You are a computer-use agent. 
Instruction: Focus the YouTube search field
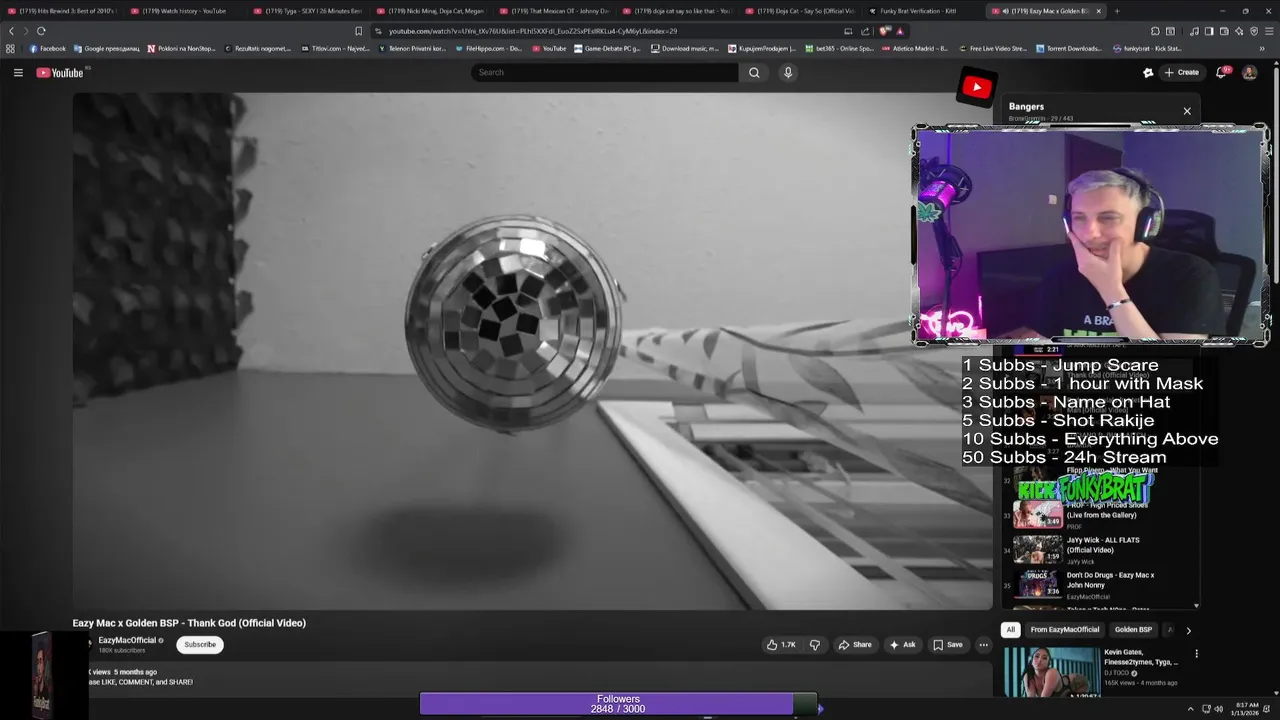click(605, 72)
